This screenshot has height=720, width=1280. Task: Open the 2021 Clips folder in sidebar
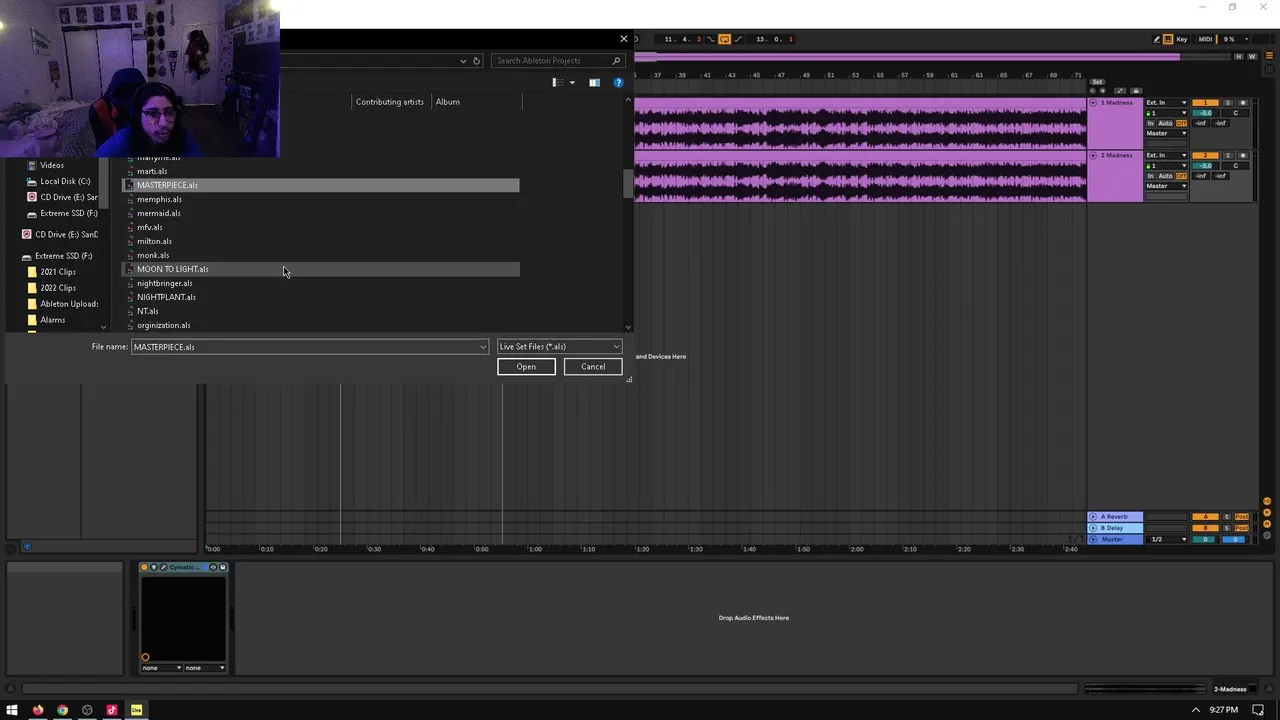pos(58,272)
